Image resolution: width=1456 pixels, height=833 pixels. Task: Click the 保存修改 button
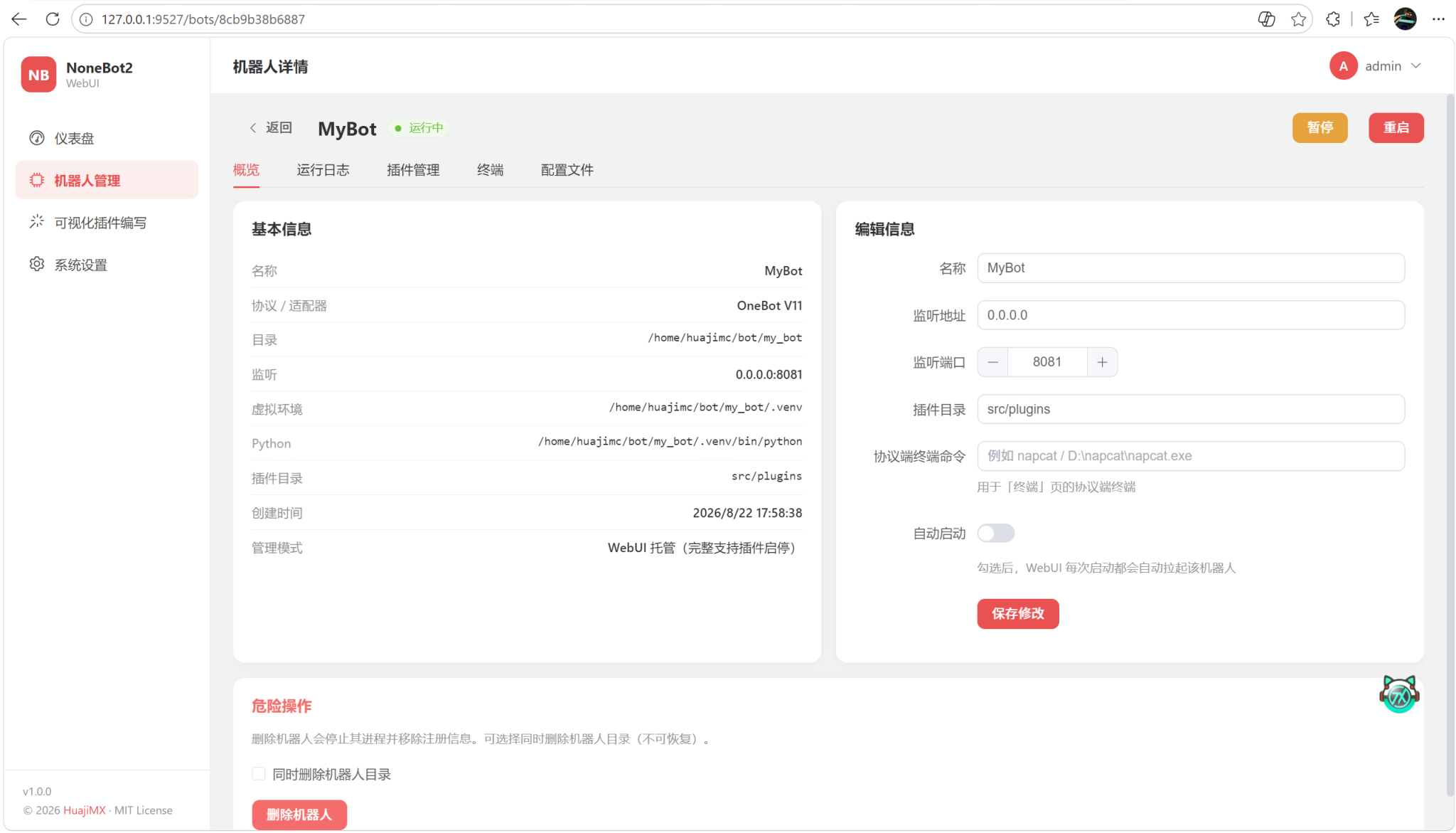[x=1017, y=614]
